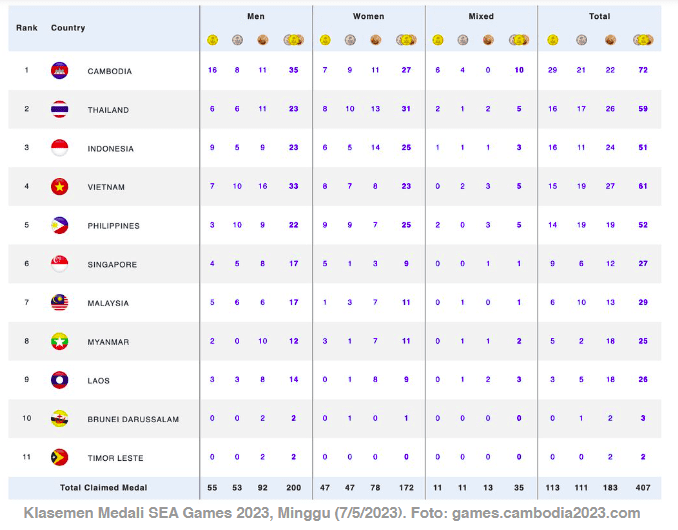Click the Cambodia flag icon

tap(59, 71)
